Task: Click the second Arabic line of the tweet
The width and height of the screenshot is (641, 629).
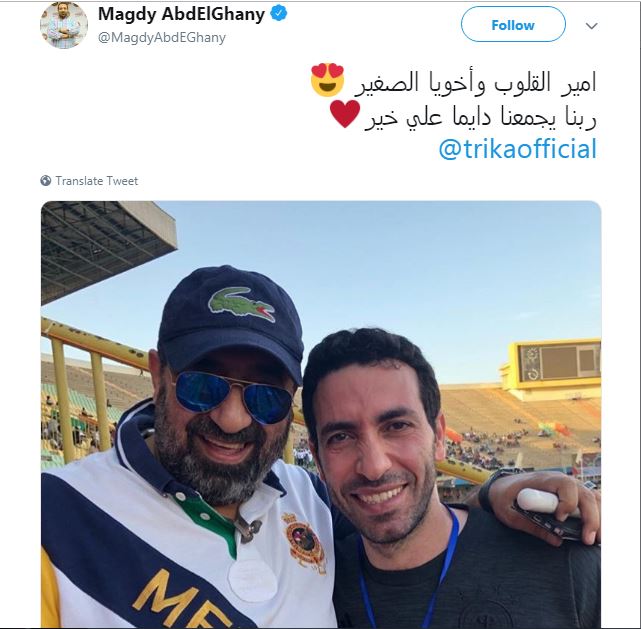Action: [481, 119]
